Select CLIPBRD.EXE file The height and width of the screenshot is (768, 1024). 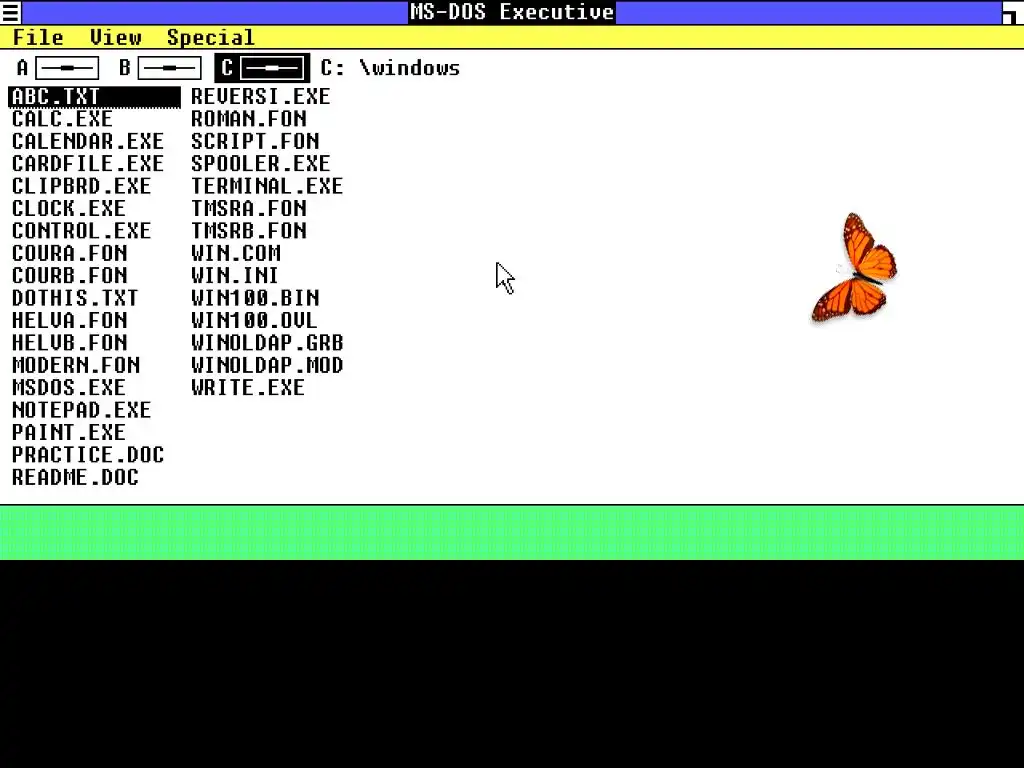[82, 186]
